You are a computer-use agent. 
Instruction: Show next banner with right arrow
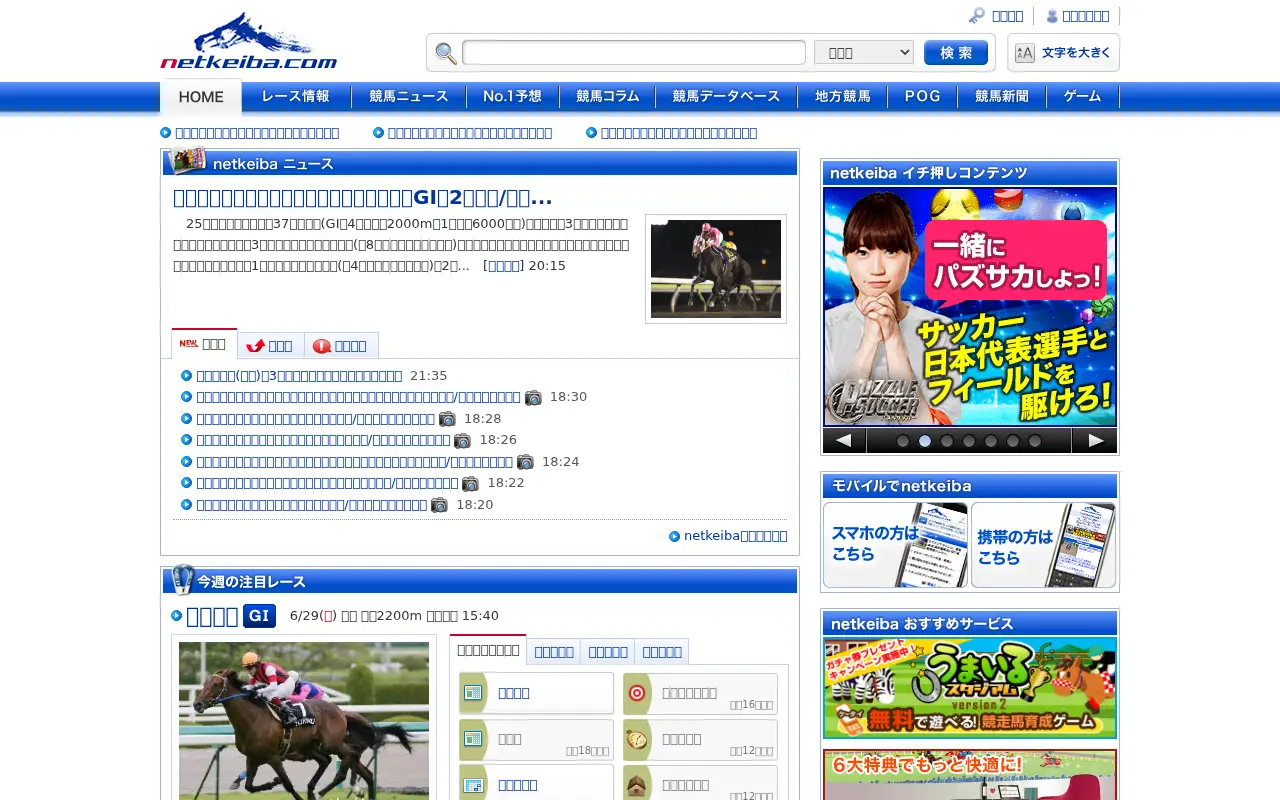1095,441
